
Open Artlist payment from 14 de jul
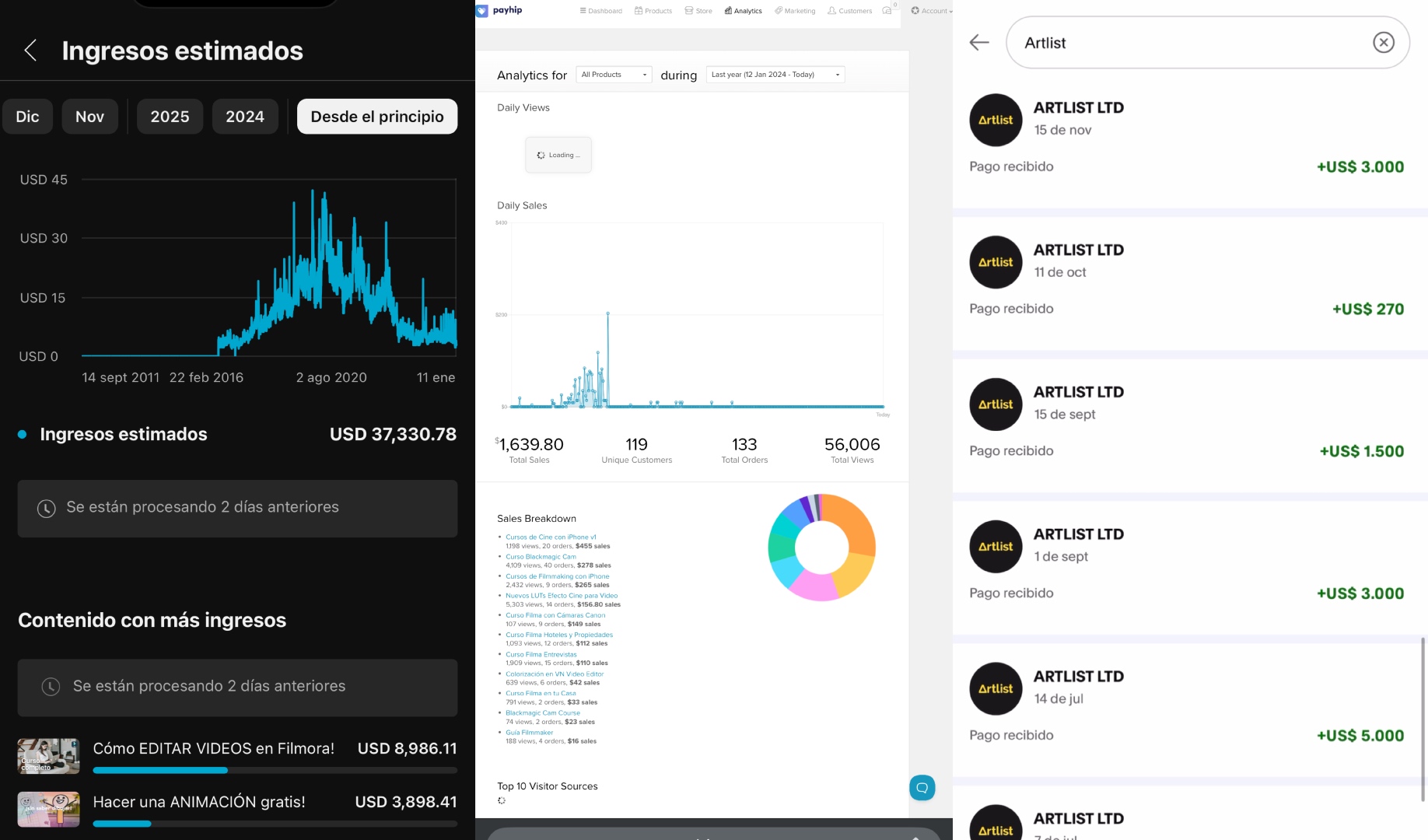[x=1186, y=705]
